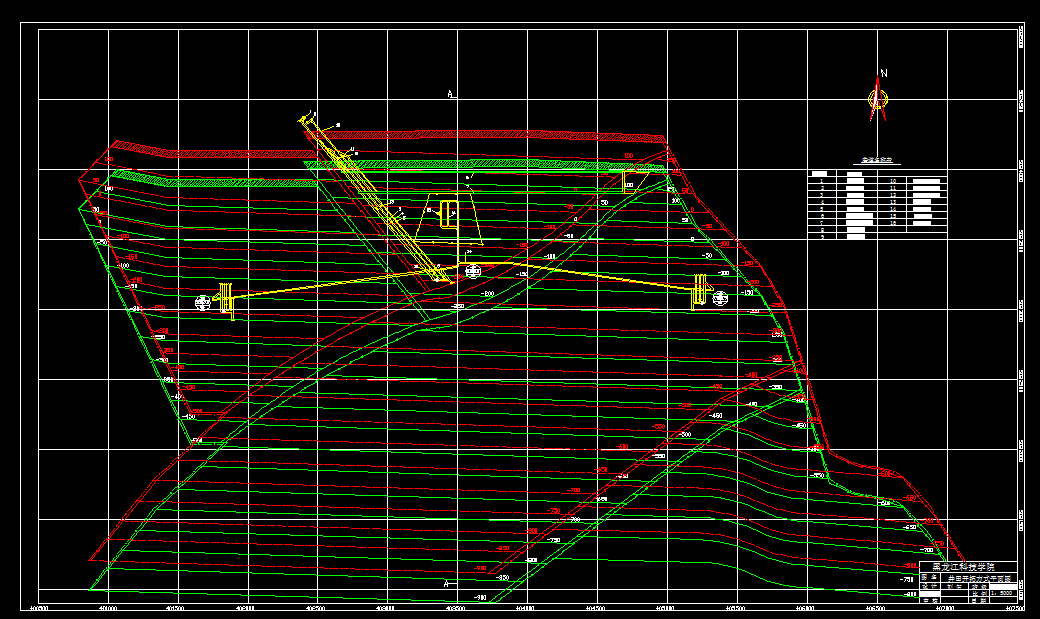Screen dimensions: 1040x619
Task: Click the circled symbol left of the west shaft
Action: [x=203, y=303]
